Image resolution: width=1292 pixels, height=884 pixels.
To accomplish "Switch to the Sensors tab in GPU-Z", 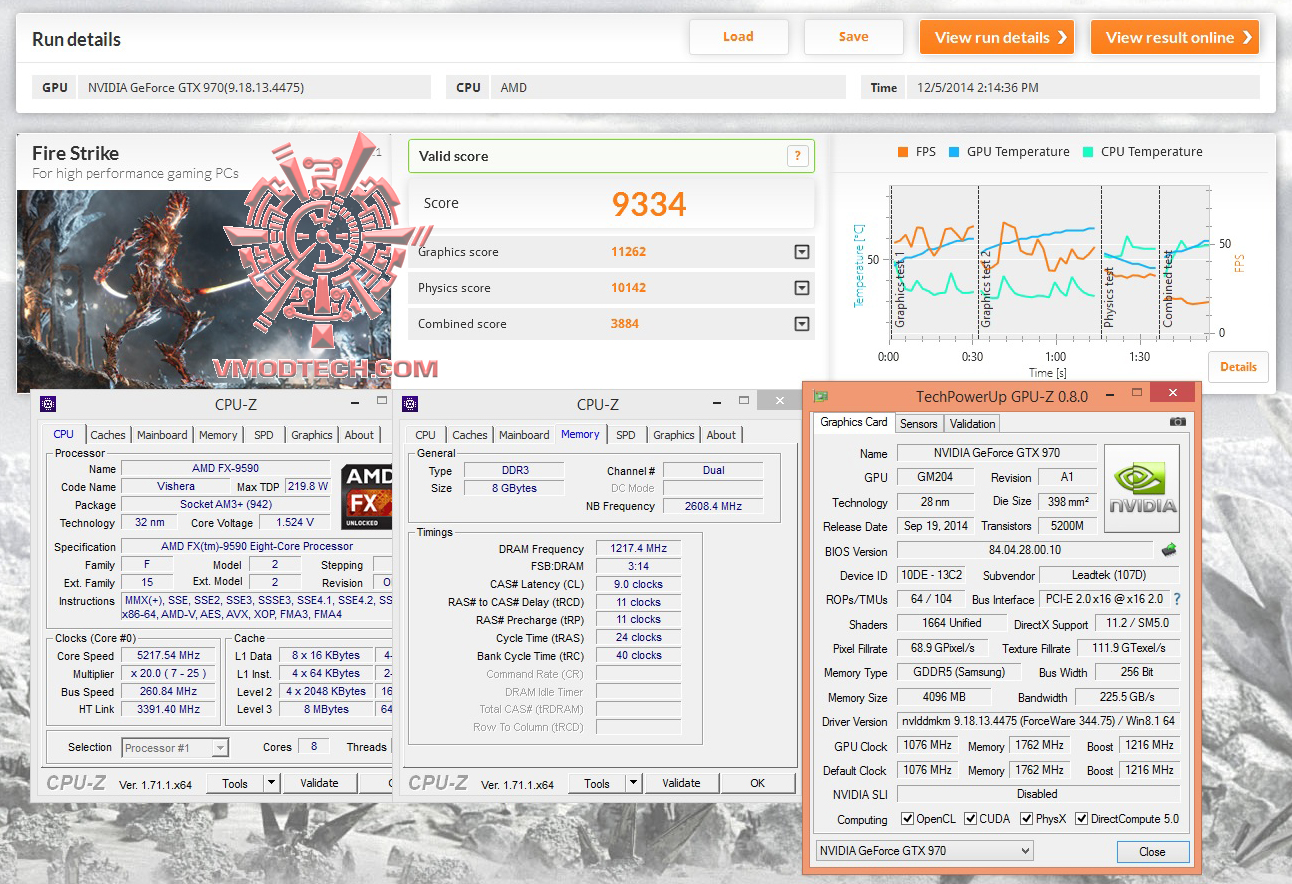I will [x=919, y=424].
